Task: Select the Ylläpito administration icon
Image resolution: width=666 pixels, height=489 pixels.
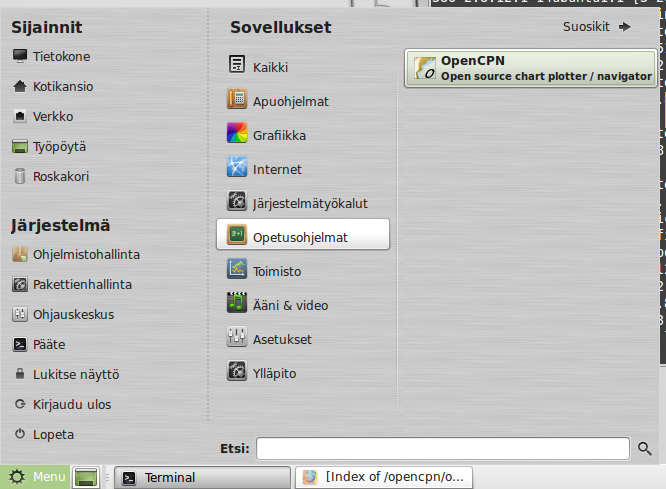Action: point(237,370)
